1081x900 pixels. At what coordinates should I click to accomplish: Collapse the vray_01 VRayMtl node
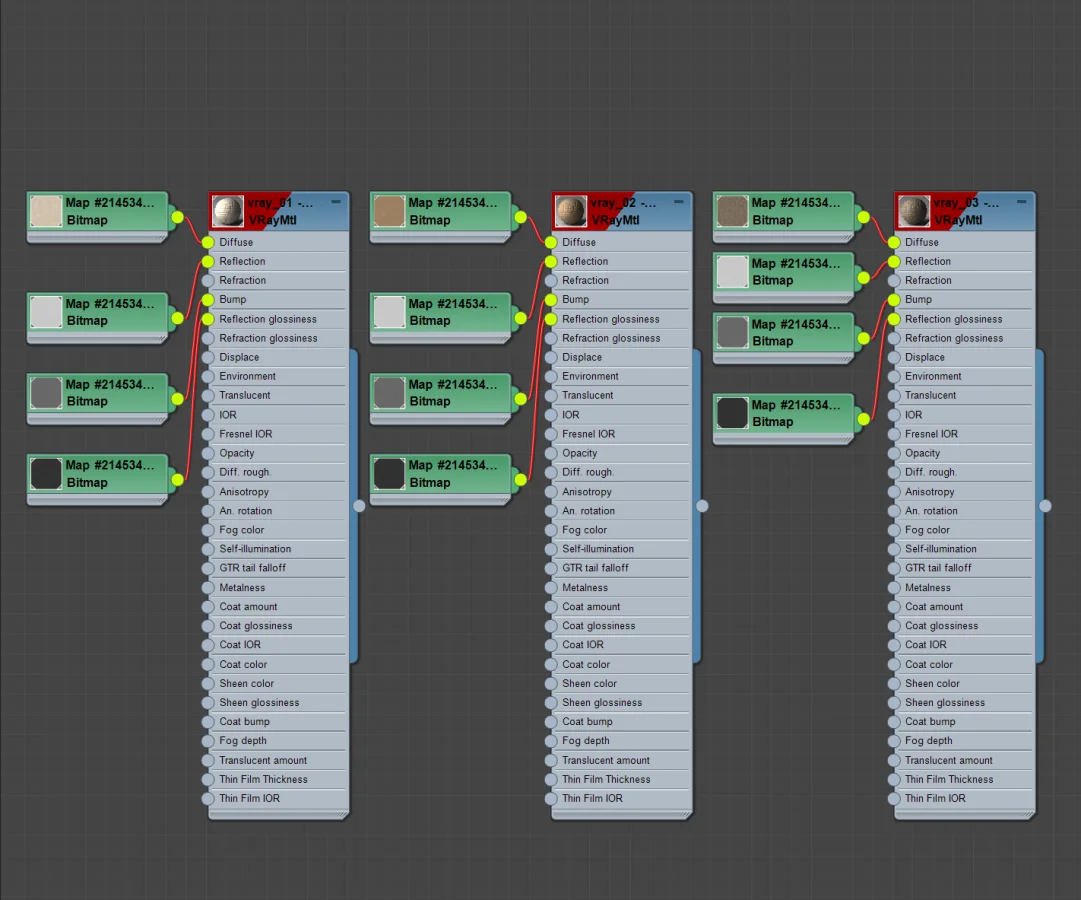point(336,202)
